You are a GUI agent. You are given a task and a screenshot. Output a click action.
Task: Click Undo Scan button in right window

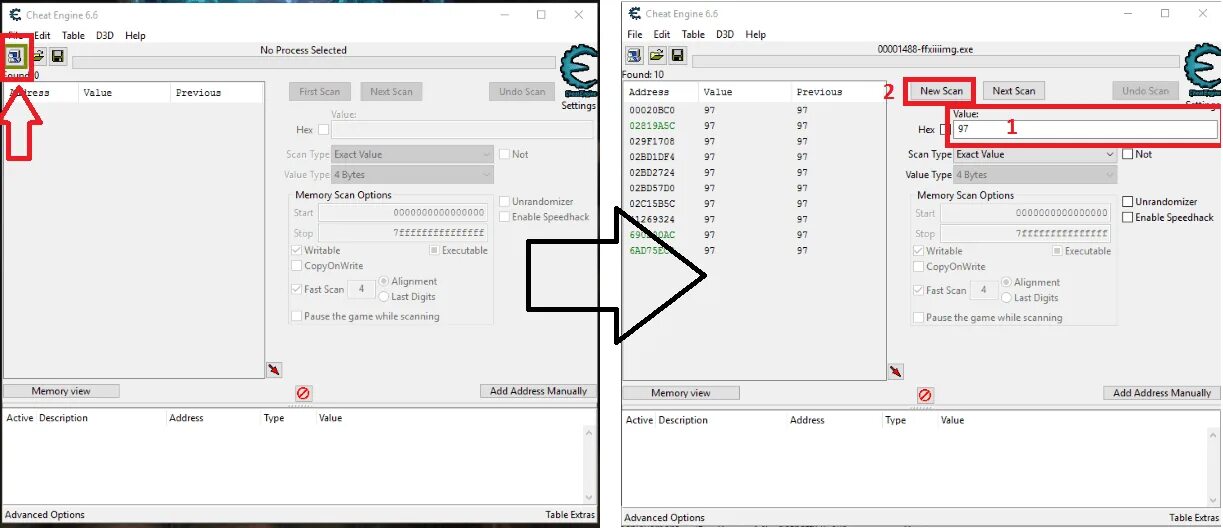pos(1145,91)
